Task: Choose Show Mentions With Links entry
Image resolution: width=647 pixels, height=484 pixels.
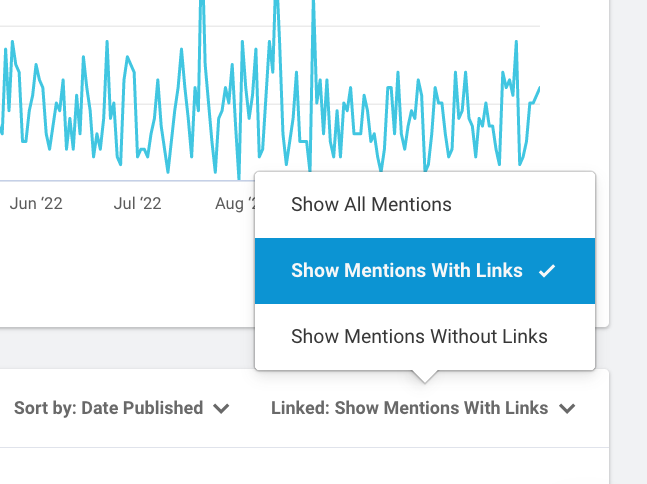Action: point(407,271)
